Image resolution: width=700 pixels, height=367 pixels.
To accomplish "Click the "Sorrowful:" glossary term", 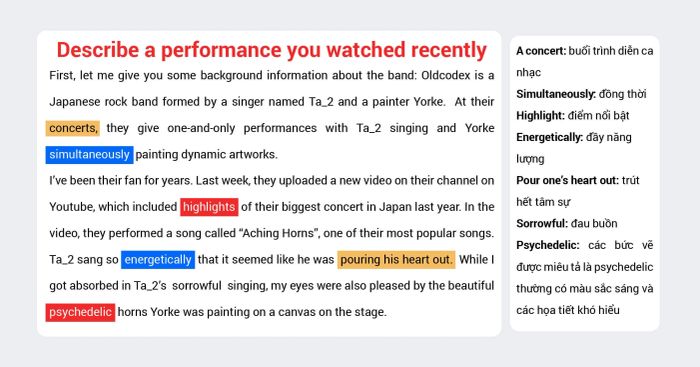I will (x=542, y=223).
